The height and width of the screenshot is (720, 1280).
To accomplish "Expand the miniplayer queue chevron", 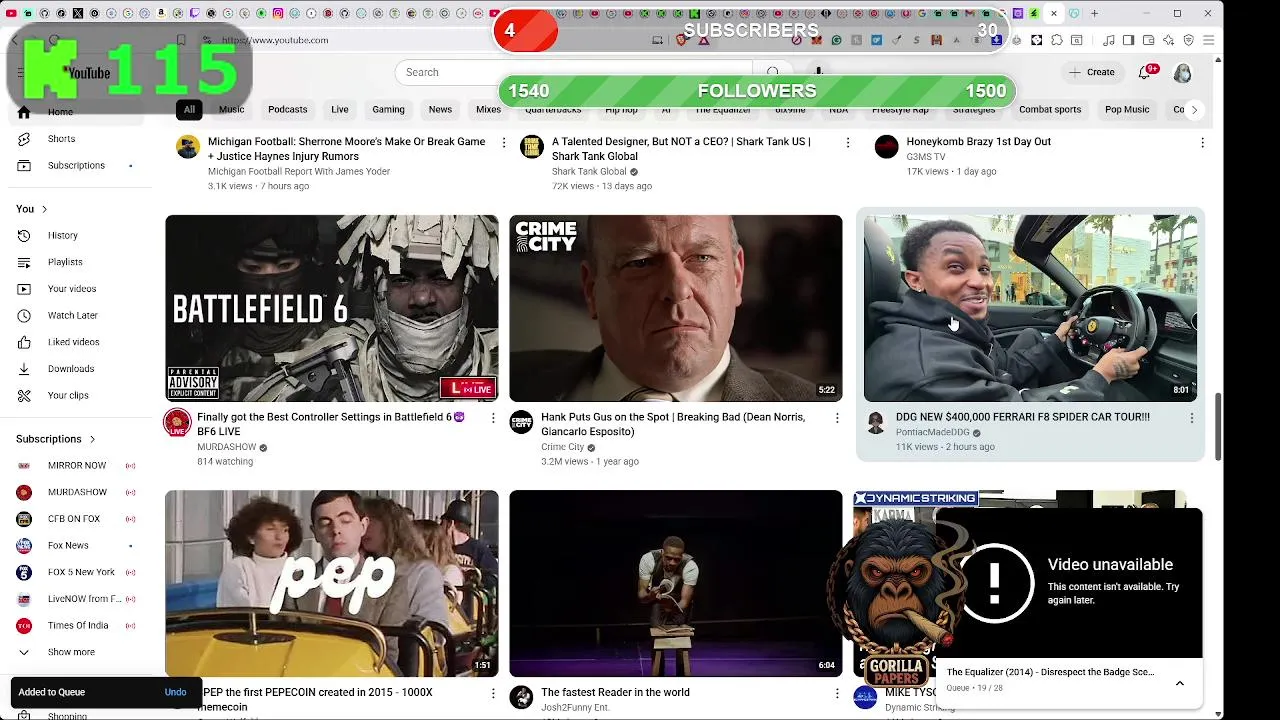I will coord(1180,683).
